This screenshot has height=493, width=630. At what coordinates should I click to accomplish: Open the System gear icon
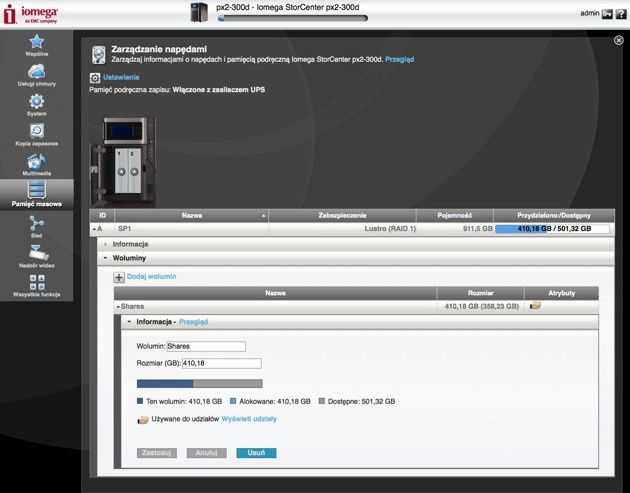tap(37, 101)
